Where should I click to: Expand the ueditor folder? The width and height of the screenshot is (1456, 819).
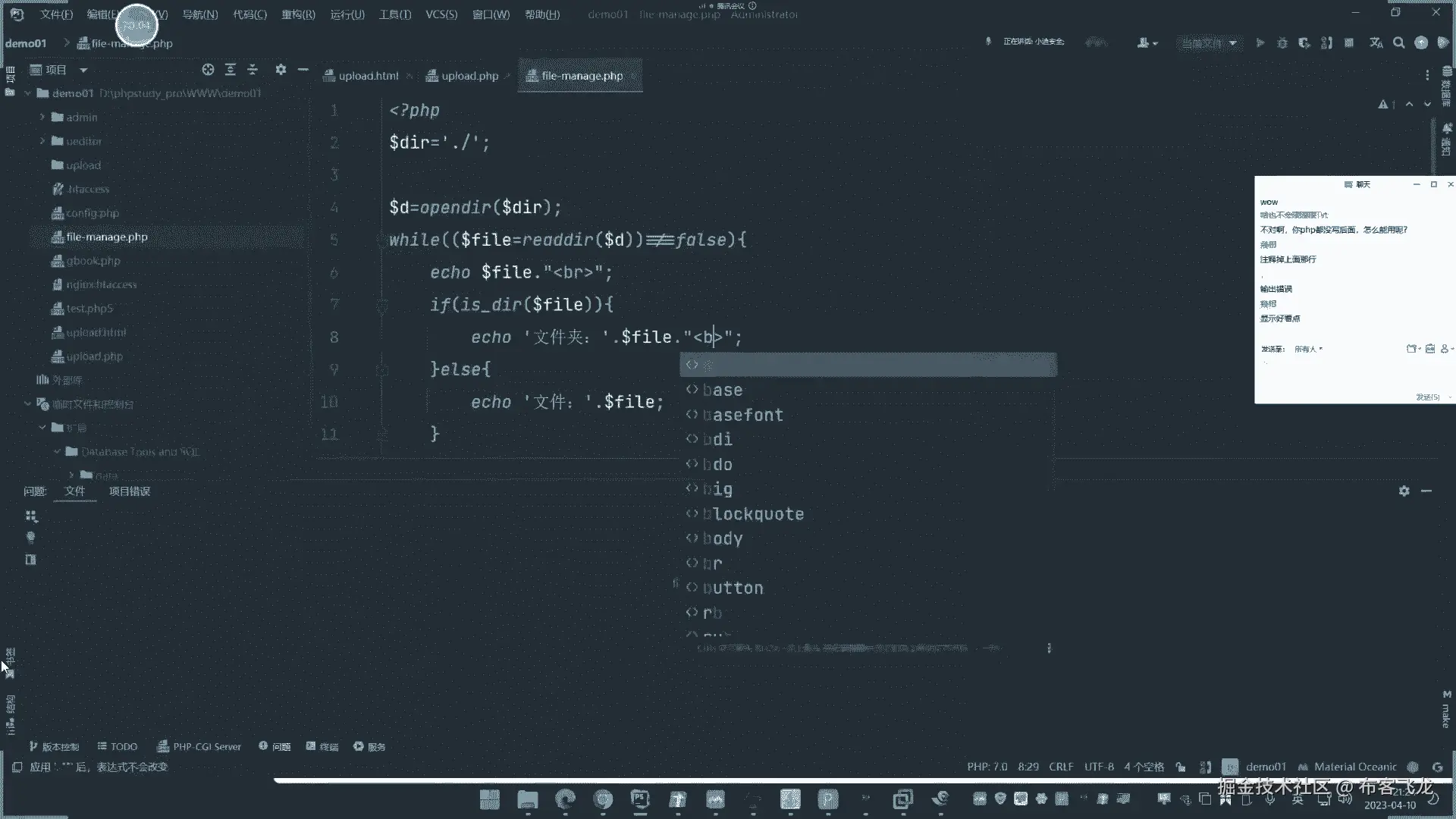point(43,141)
